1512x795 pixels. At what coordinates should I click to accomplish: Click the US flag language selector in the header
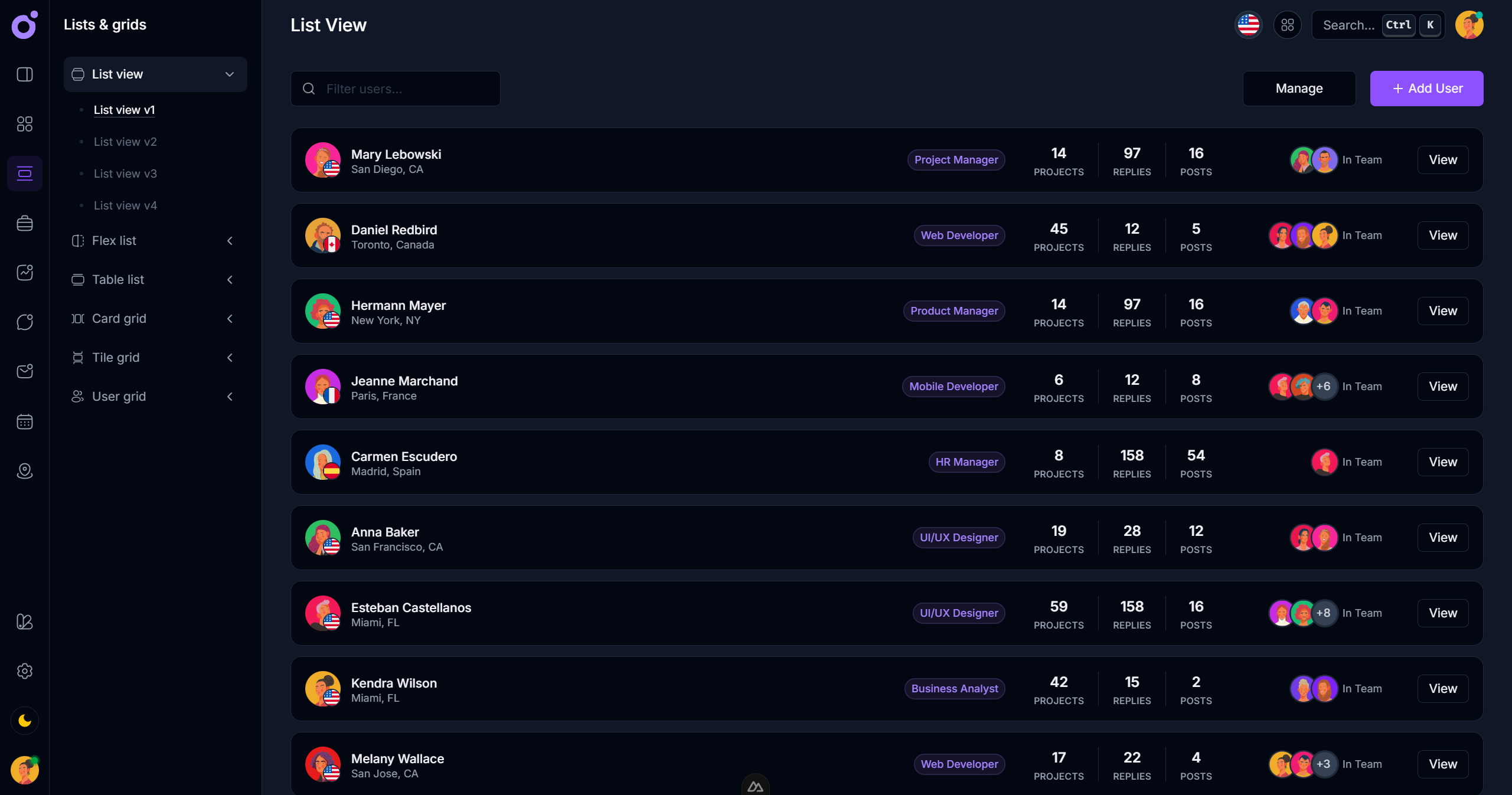point(1248,25)
